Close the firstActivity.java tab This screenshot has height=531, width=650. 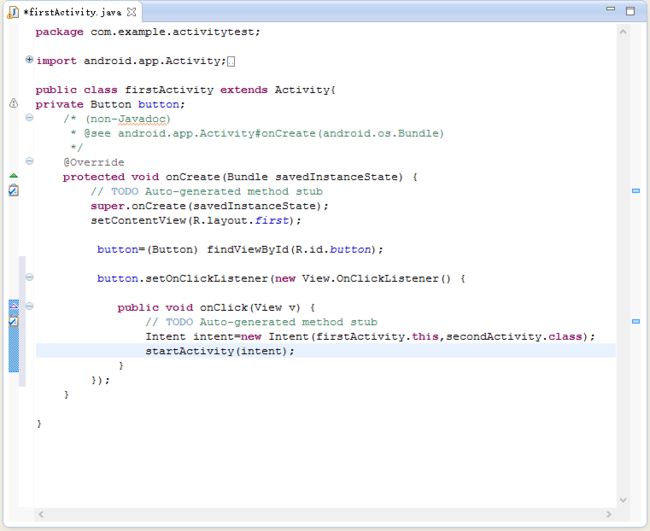(131, 12)
